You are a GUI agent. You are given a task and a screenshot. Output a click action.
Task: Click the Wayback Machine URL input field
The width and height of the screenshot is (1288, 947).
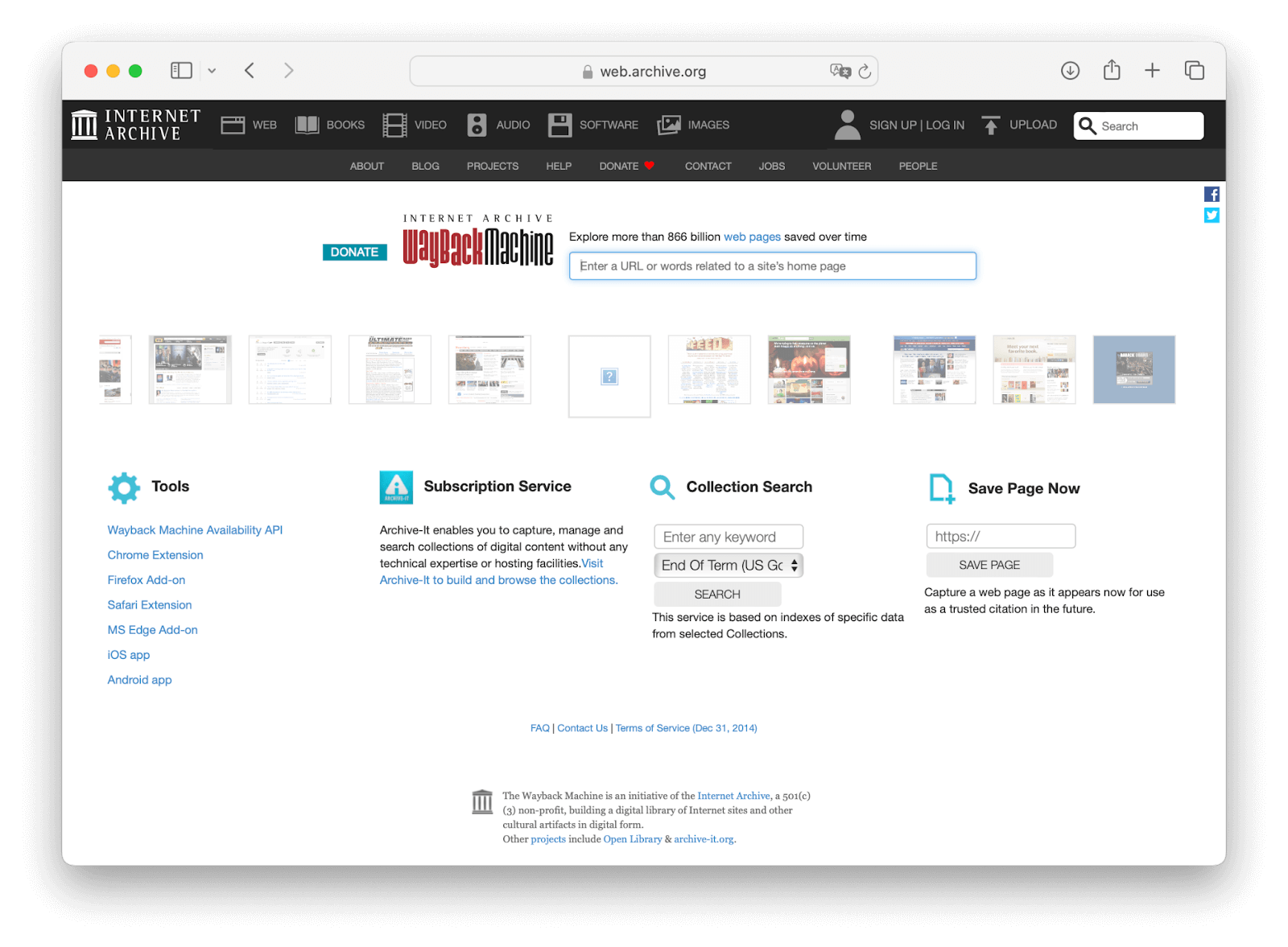click(772, 266)
